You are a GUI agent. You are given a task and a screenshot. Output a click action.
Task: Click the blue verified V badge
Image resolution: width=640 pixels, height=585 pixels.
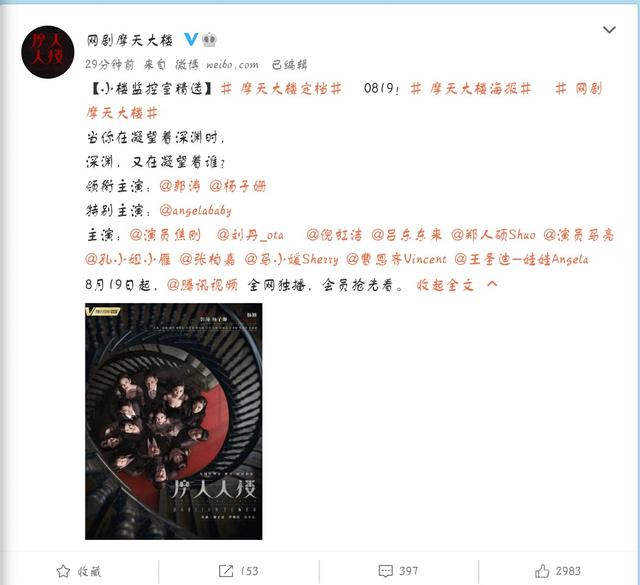point(191,40)
